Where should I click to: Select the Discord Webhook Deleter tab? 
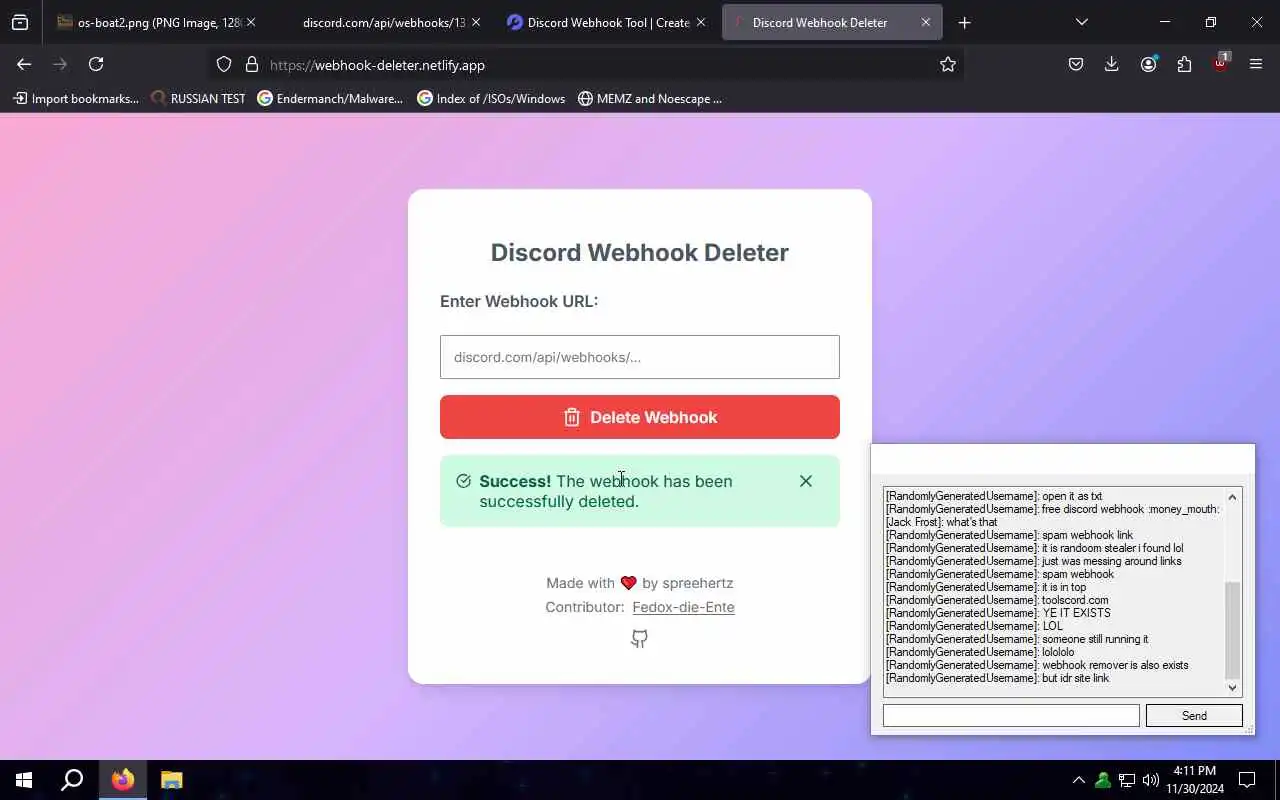tap(832, 22)
